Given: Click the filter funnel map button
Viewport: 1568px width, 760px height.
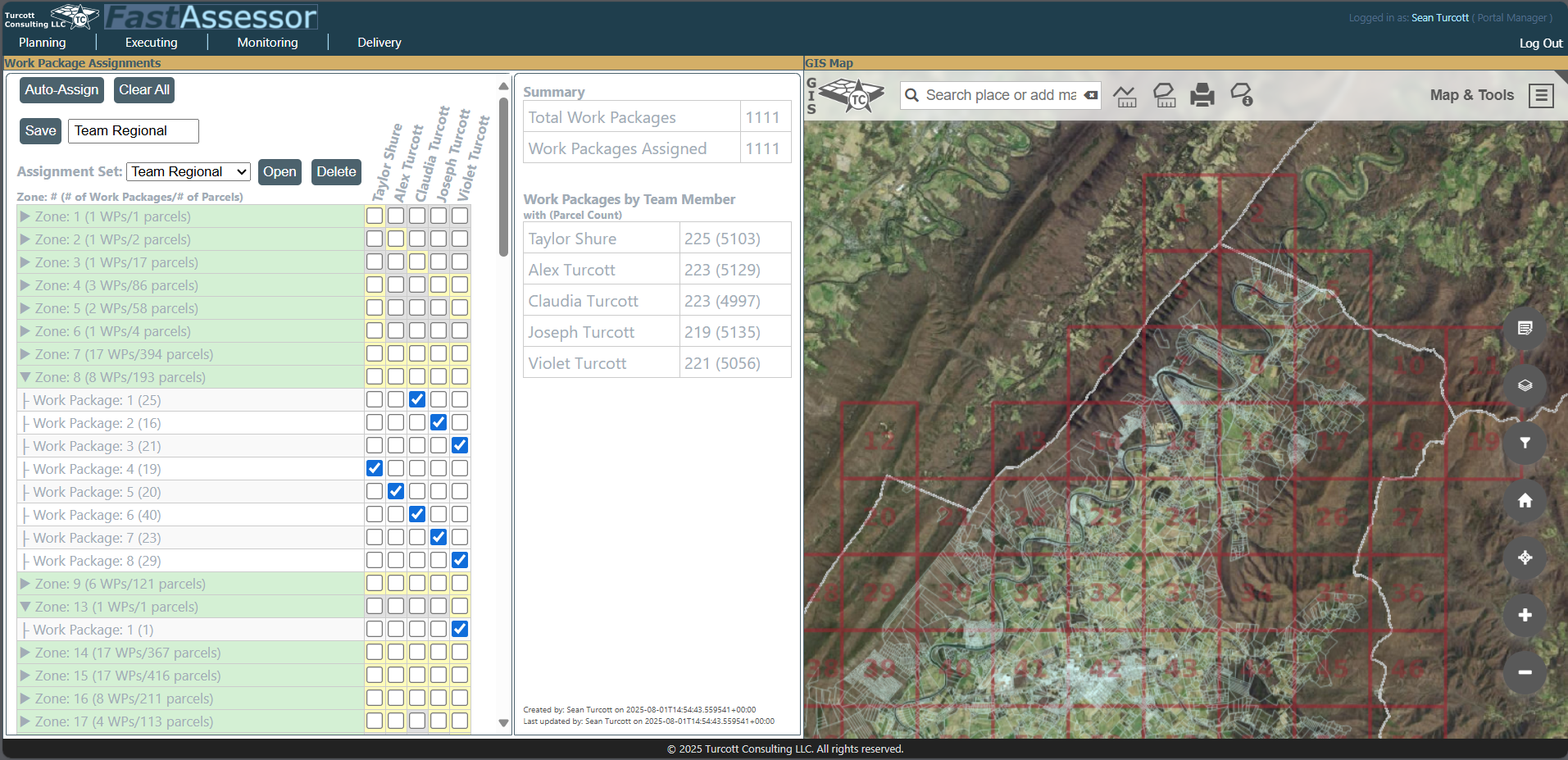Looking at the screenshot, I should 1525,444.
